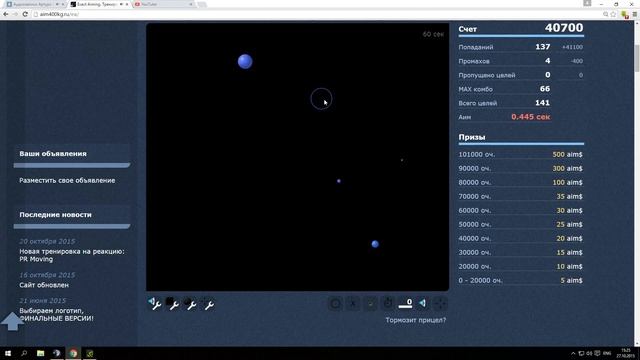Click the restart power icon below game
The height and width of the screenshot is (360, 640).
388,303
